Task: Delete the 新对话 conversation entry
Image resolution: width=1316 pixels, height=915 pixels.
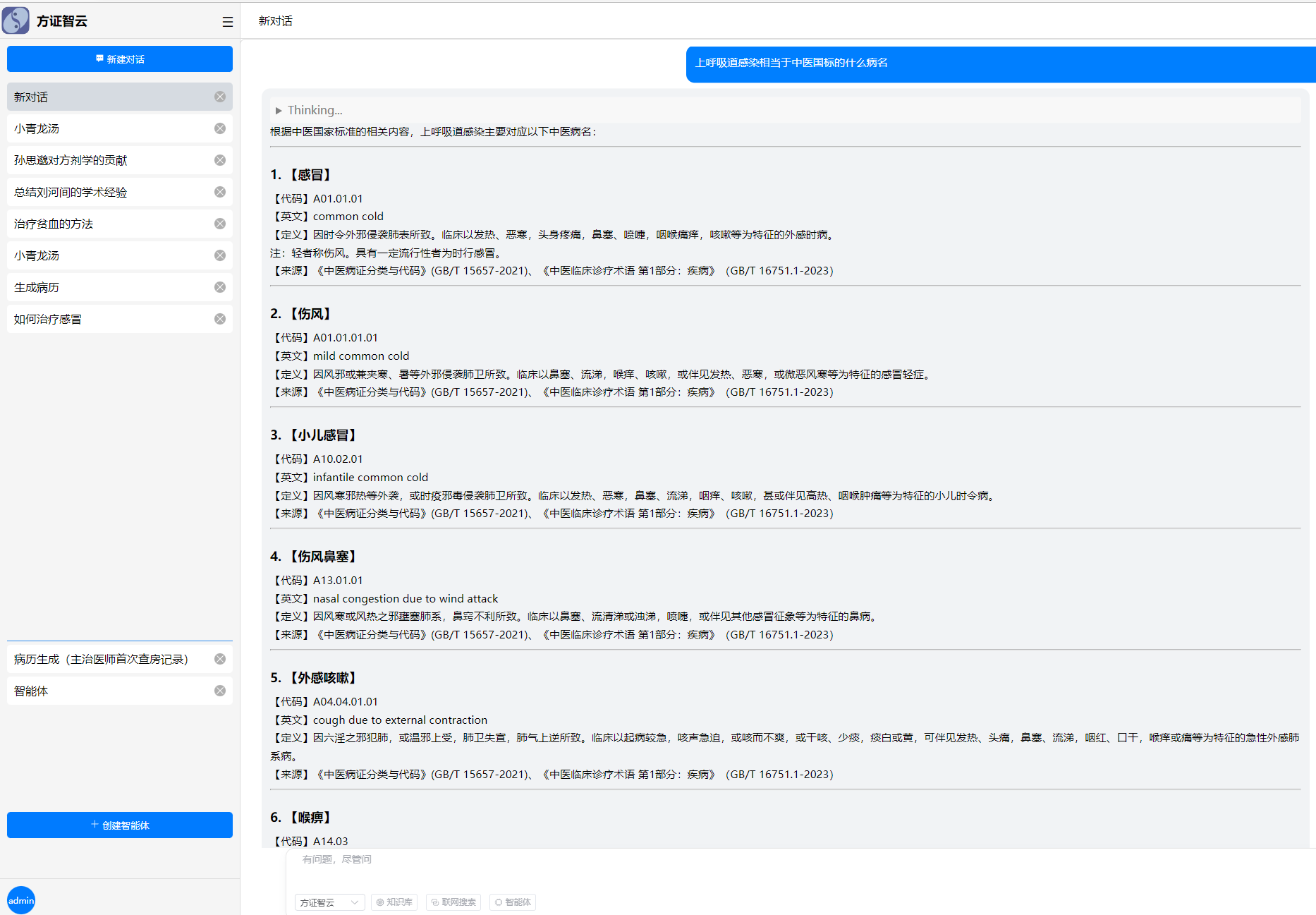Action: coord(220,97)
